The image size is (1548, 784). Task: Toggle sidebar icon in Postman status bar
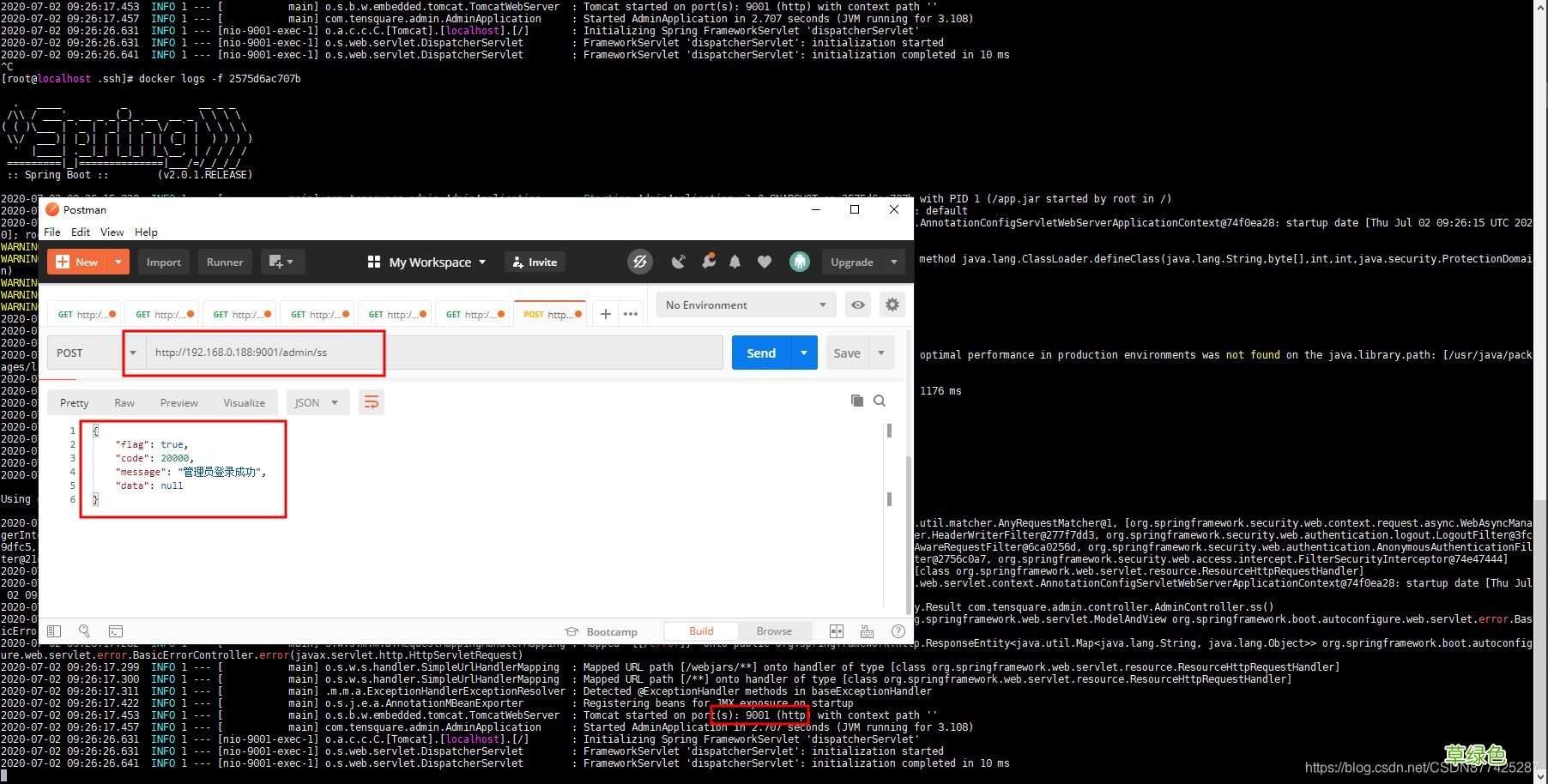(x=54, y=631)
